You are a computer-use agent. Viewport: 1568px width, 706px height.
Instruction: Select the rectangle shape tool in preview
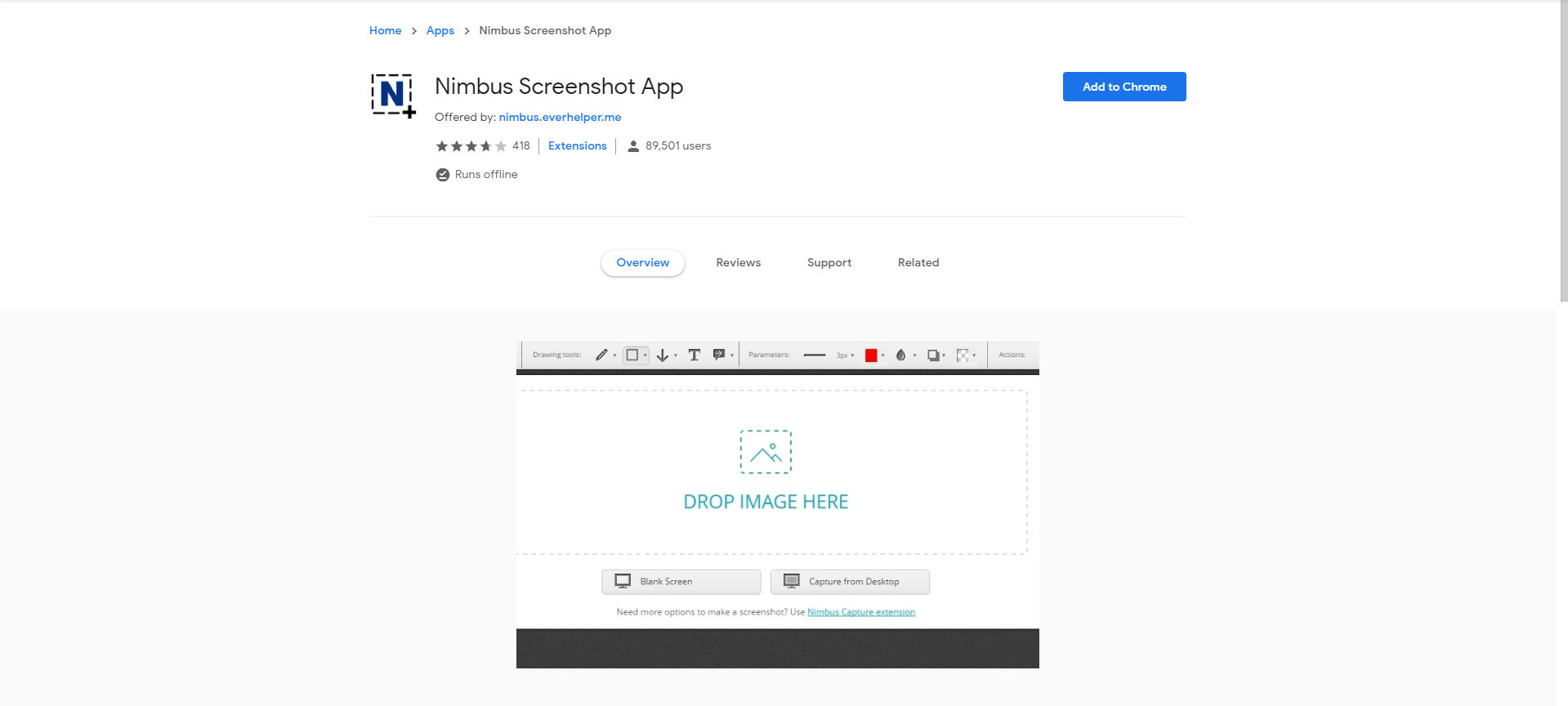click(x=632, y=355)
